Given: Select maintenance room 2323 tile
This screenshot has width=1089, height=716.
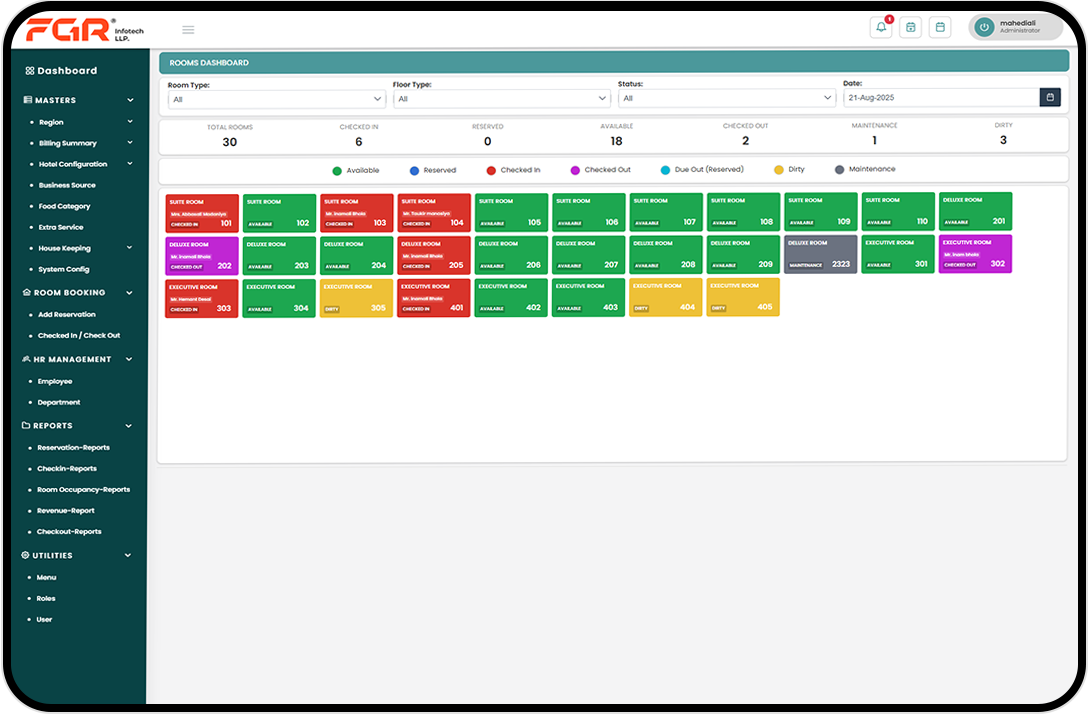Looking at the screenshot, I should coord(820,254).
